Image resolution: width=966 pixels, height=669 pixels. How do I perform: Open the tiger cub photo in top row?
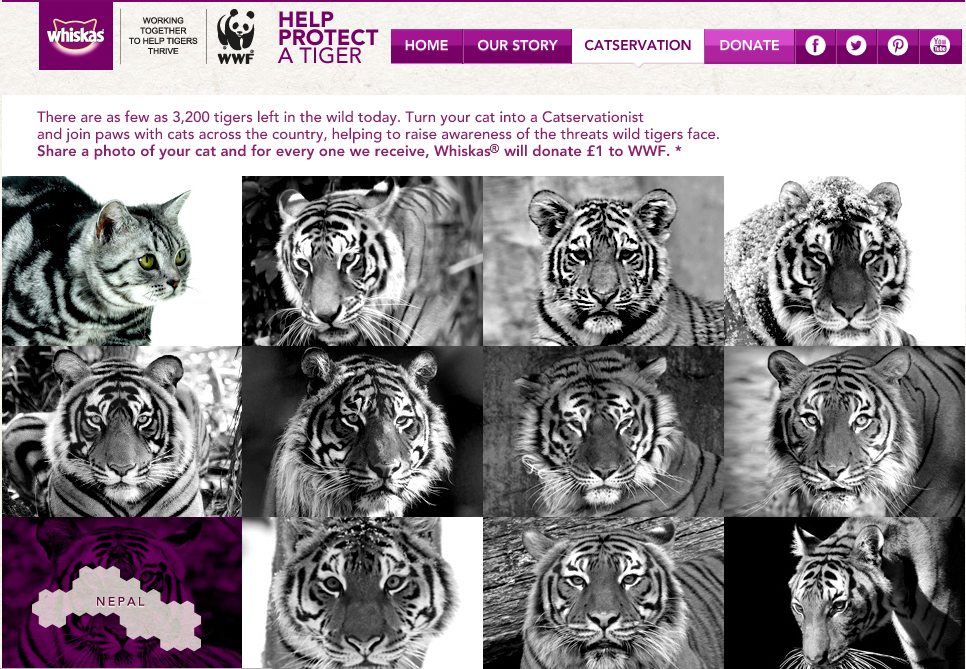point(603,261)
